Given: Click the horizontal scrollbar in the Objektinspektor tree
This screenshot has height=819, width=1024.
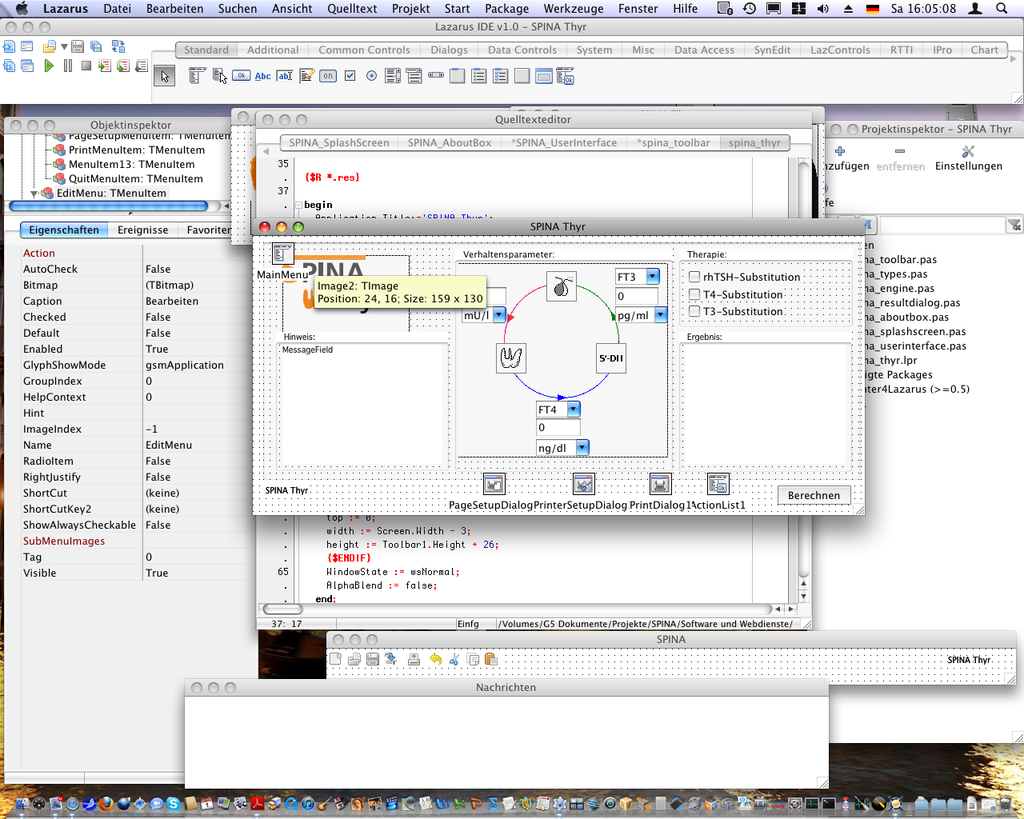Looking at the screenshot, I should pyautogui.click(x=108, y=207).
